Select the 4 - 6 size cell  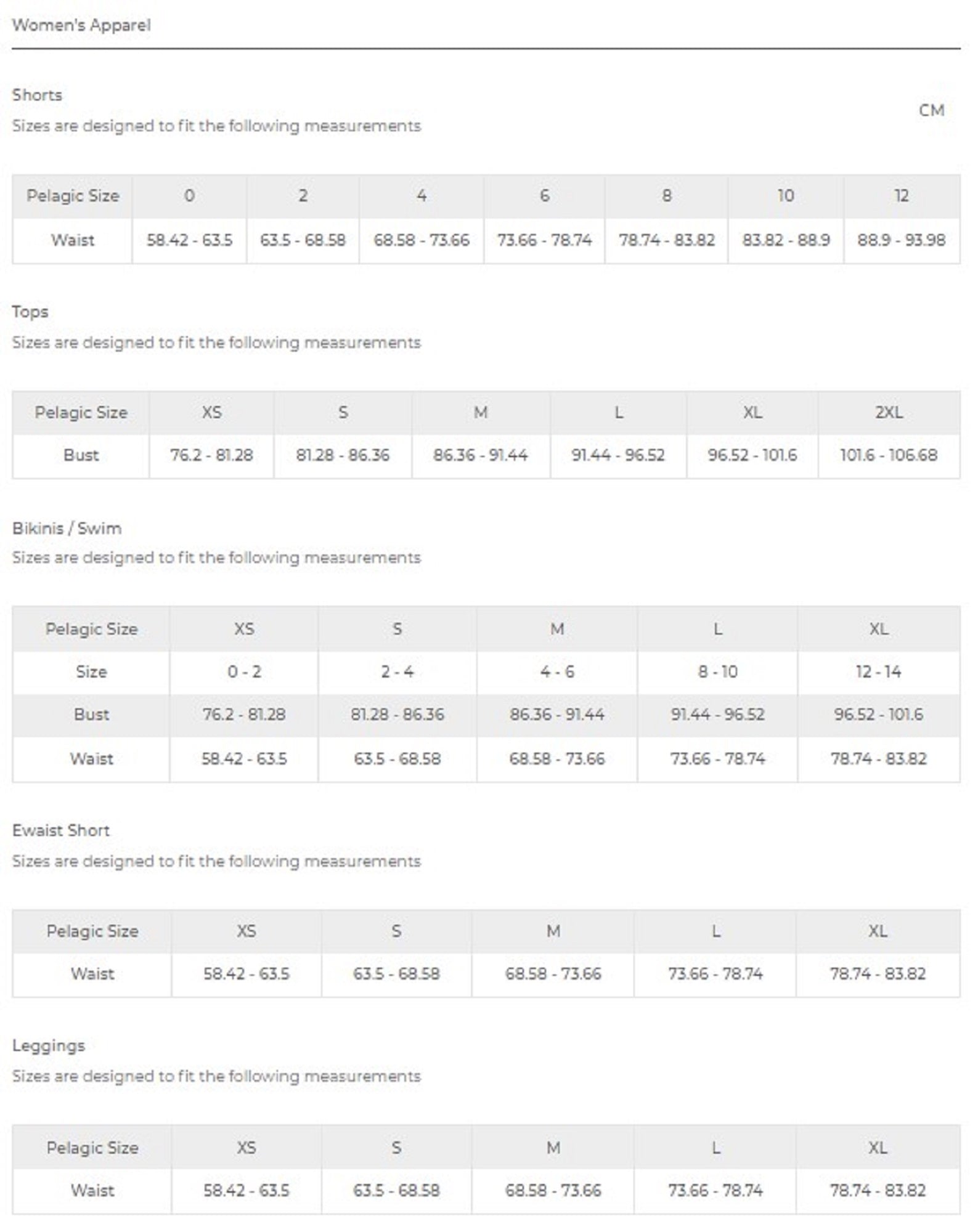[557, 672]
